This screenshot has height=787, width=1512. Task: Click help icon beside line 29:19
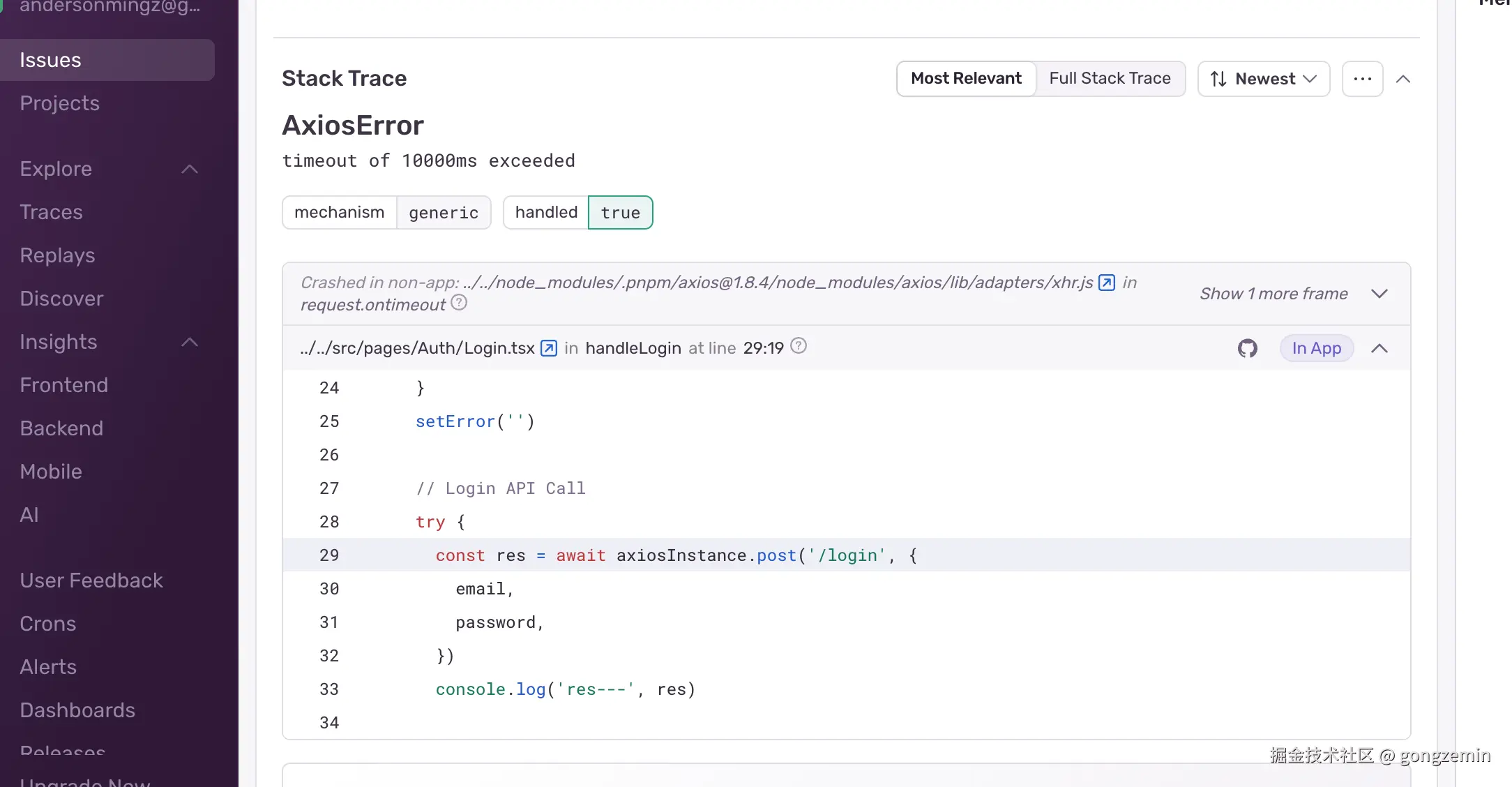[799, 346]
